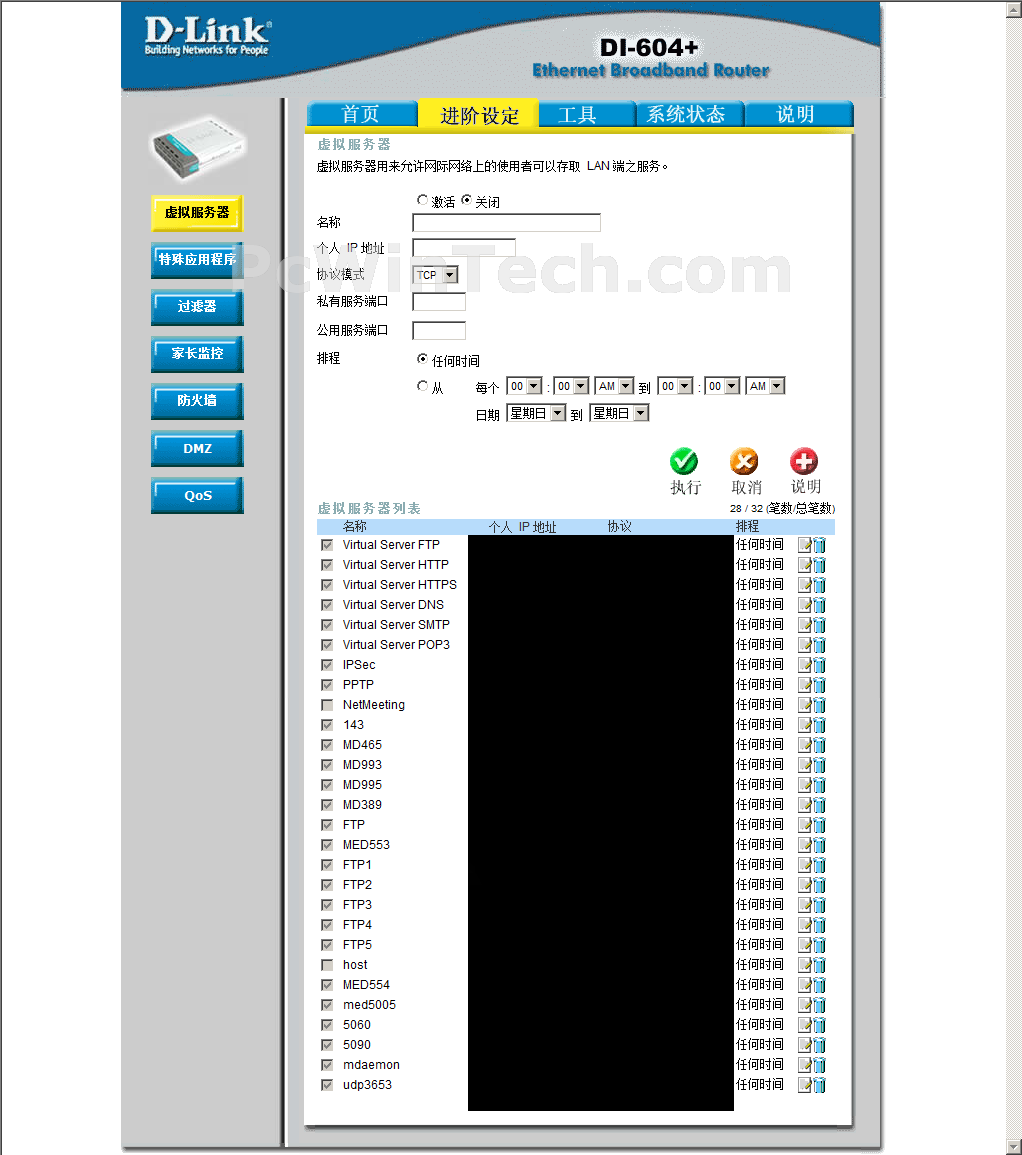Switch to the 说明 tab

[799, 114]
